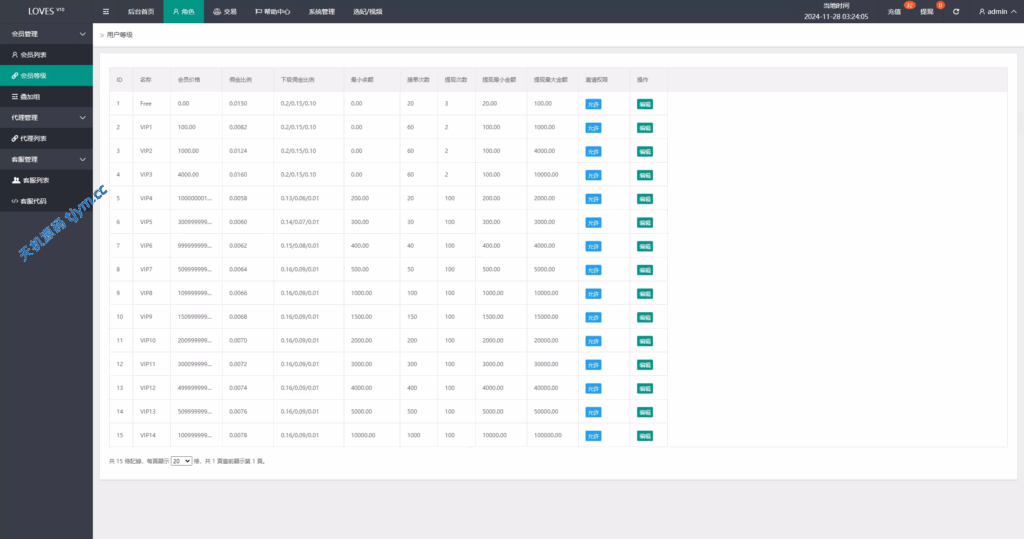This screenshot has height=539, width=1024.
Task: Toggle 允许 invite permission for VIP3
Action: click(593, 175)
